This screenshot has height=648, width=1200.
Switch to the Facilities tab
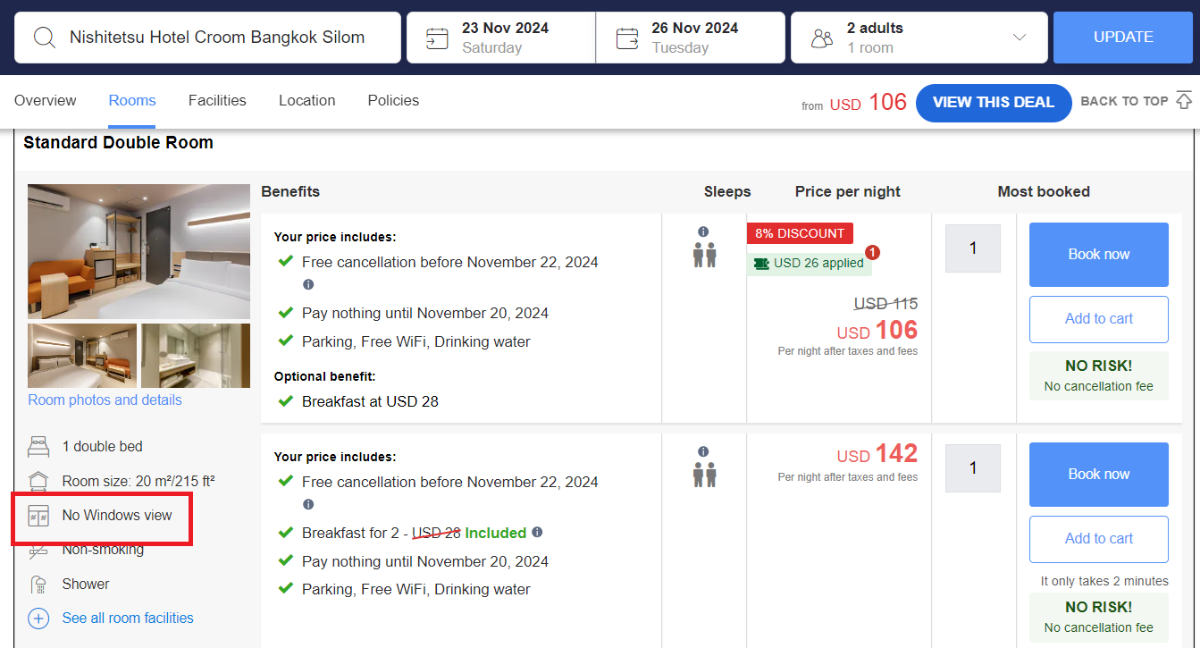217,100
